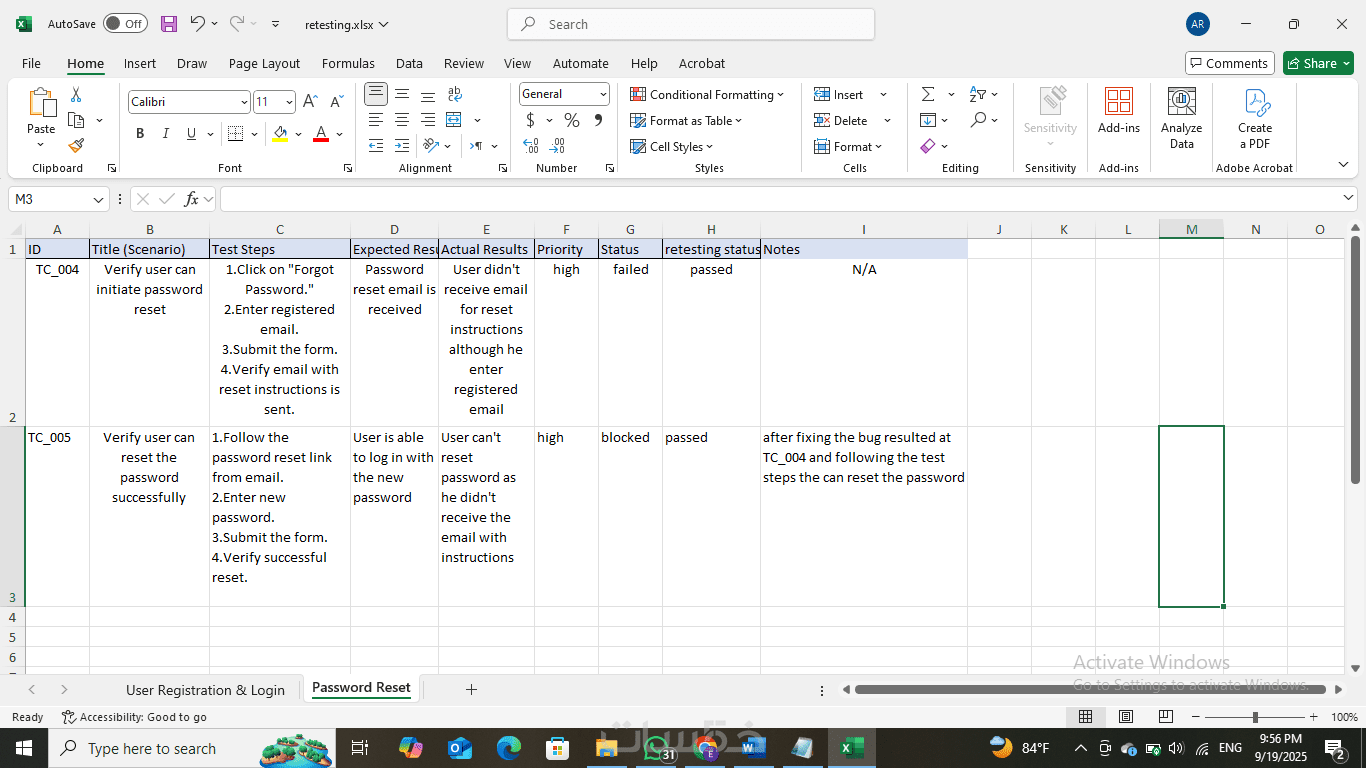Viewport: 1366px width, 768px height.
Task: Adjust zoom slider handle
Action: (x=1255, y=717)
